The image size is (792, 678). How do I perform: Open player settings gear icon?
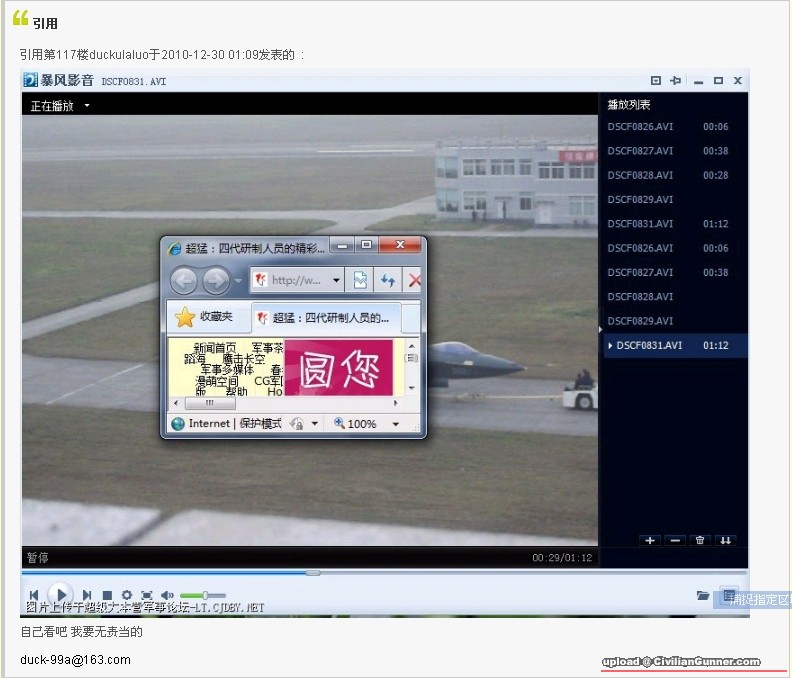(127, 595)
